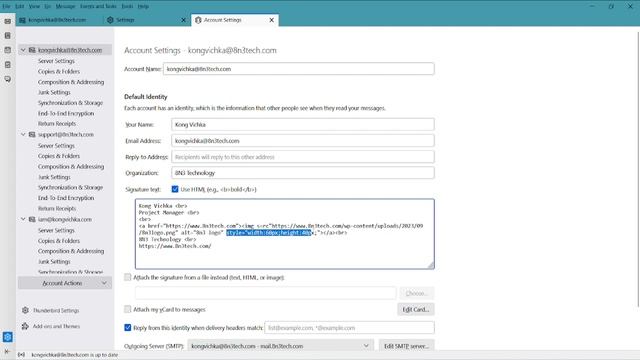Click the delivery headers match input field
This screenshot has width=640, height=360.
click(x=349, y=327)
